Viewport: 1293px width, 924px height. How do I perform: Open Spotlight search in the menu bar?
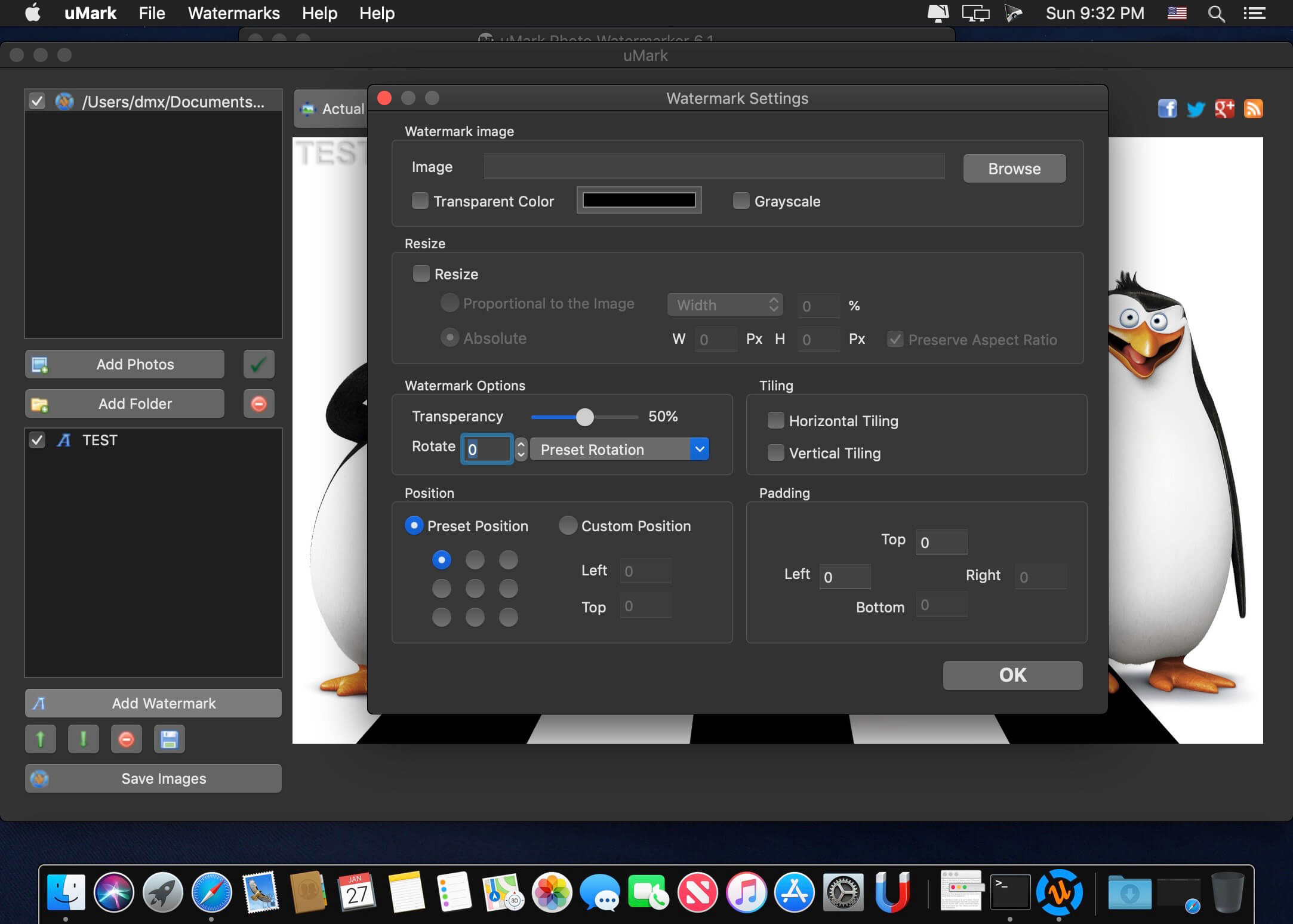pyautogui.click(x=1216, y=13)
